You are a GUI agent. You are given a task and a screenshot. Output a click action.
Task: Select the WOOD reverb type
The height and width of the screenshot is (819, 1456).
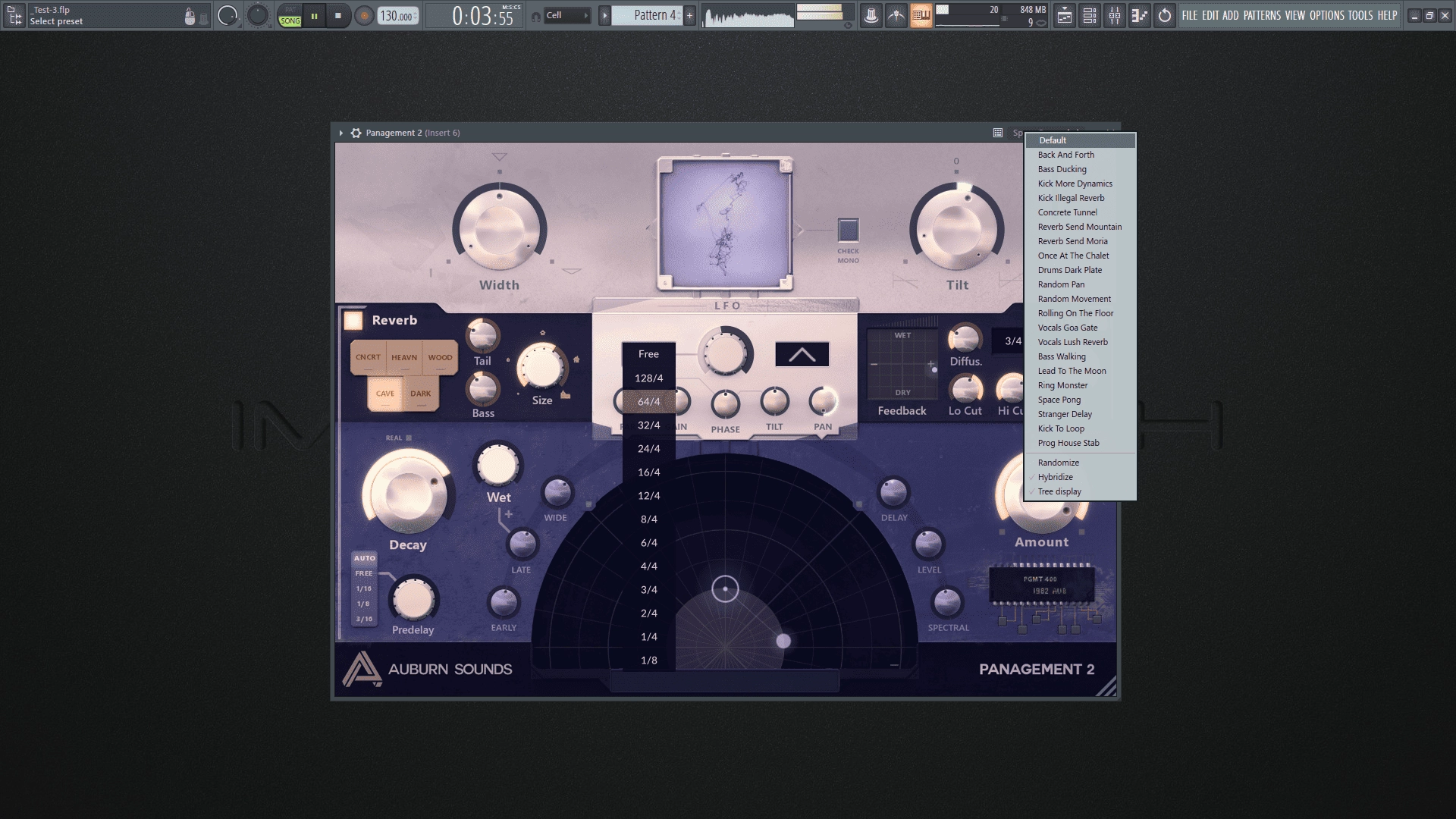[440, 357]
